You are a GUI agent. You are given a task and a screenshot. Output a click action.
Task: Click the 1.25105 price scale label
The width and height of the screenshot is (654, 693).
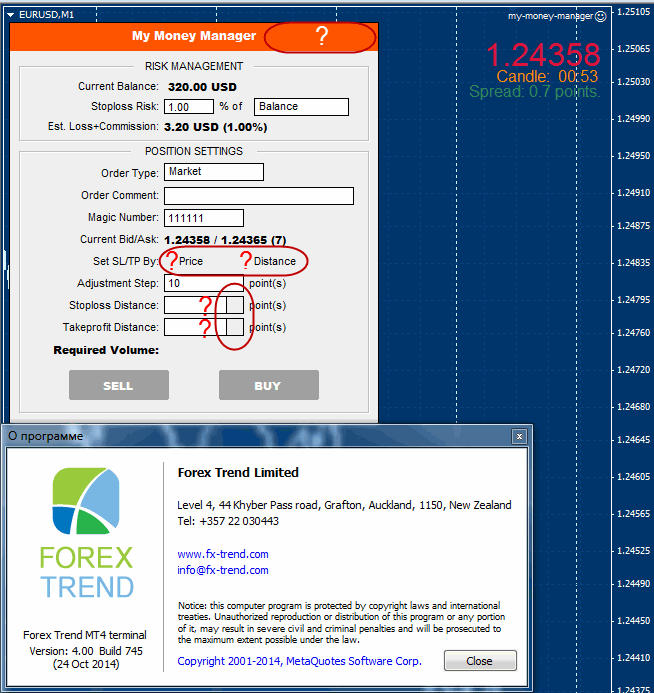pyautogui.click(x=634, y=11)
